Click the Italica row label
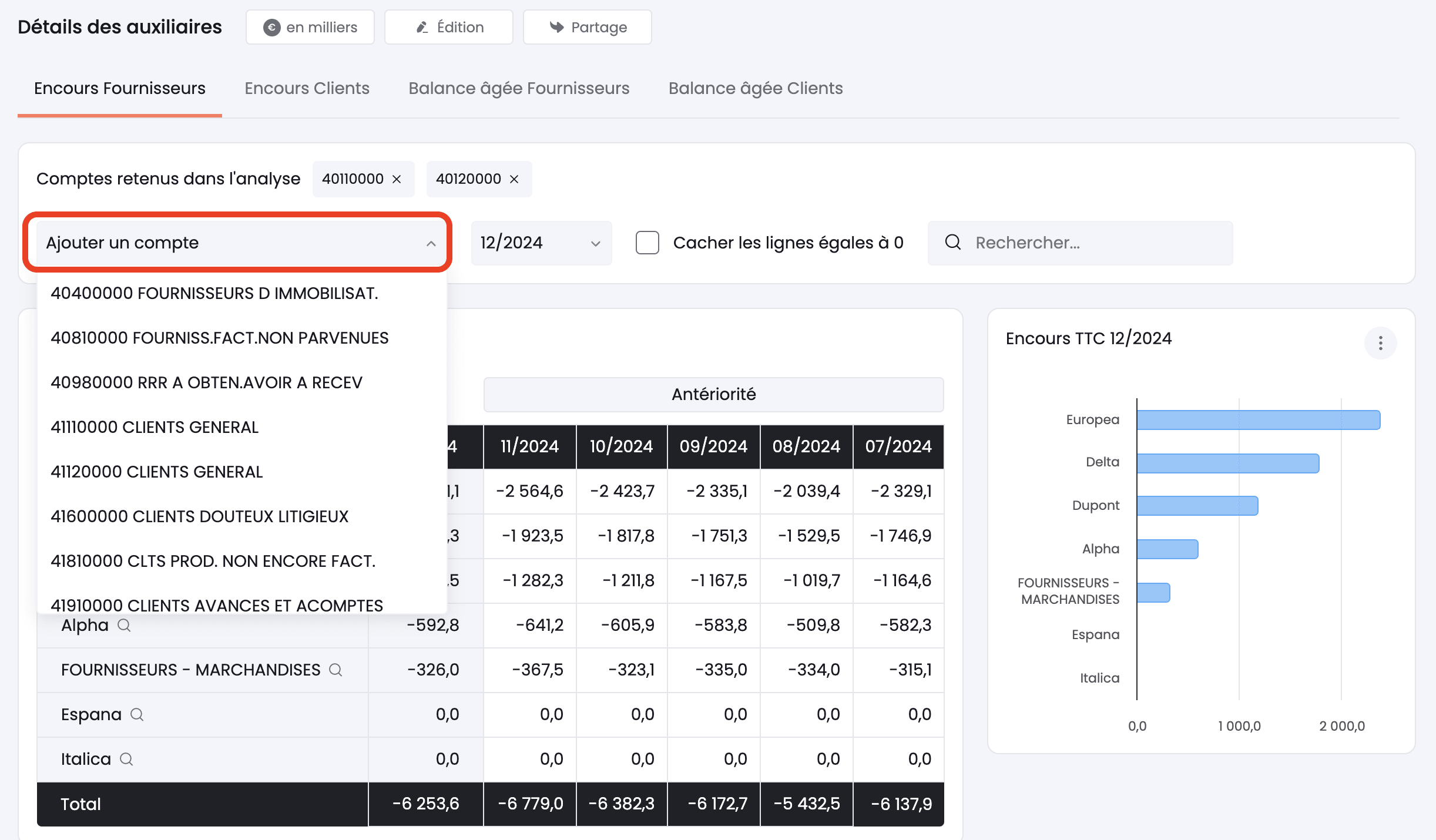 tap(86, 759)
